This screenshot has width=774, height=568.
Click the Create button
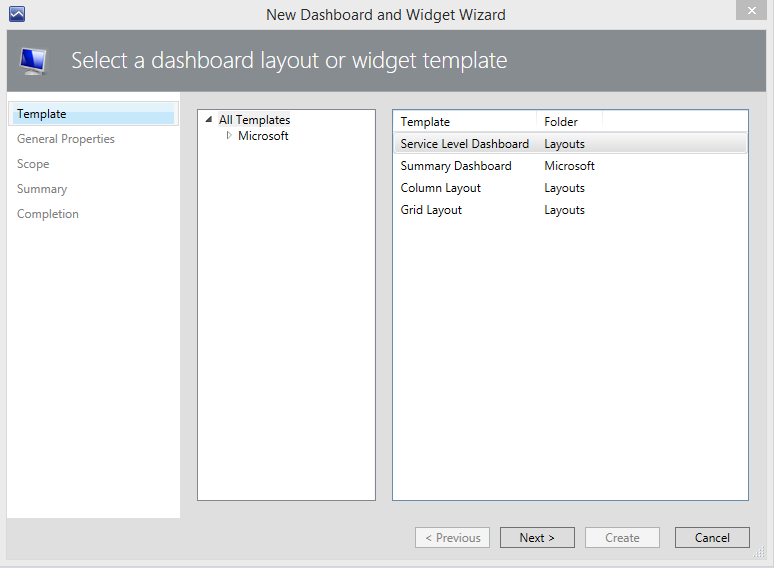tap(622, 537)
